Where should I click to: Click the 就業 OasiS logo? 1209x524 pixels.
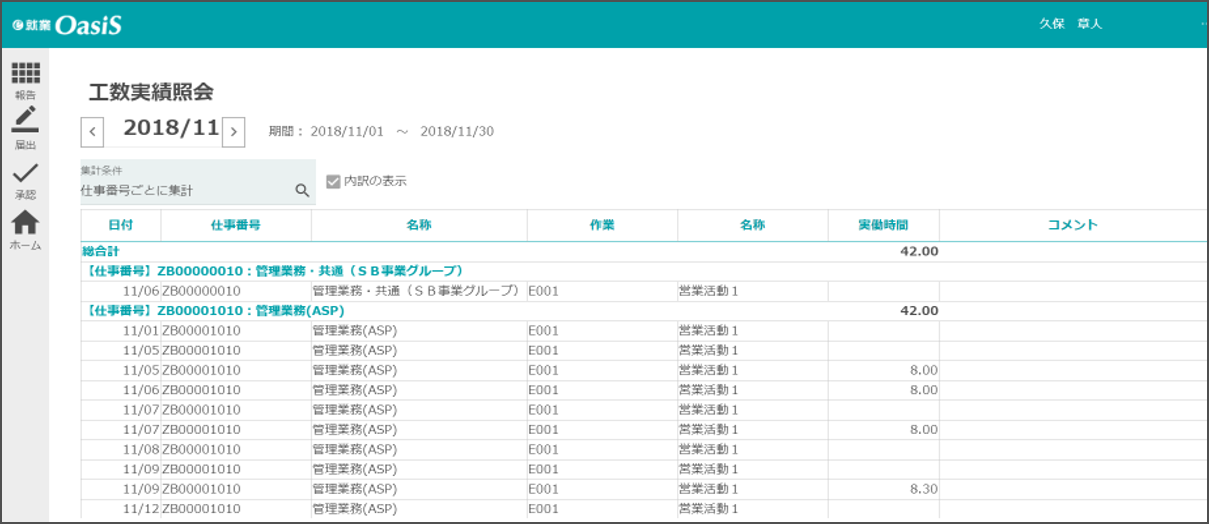[67, 25]
